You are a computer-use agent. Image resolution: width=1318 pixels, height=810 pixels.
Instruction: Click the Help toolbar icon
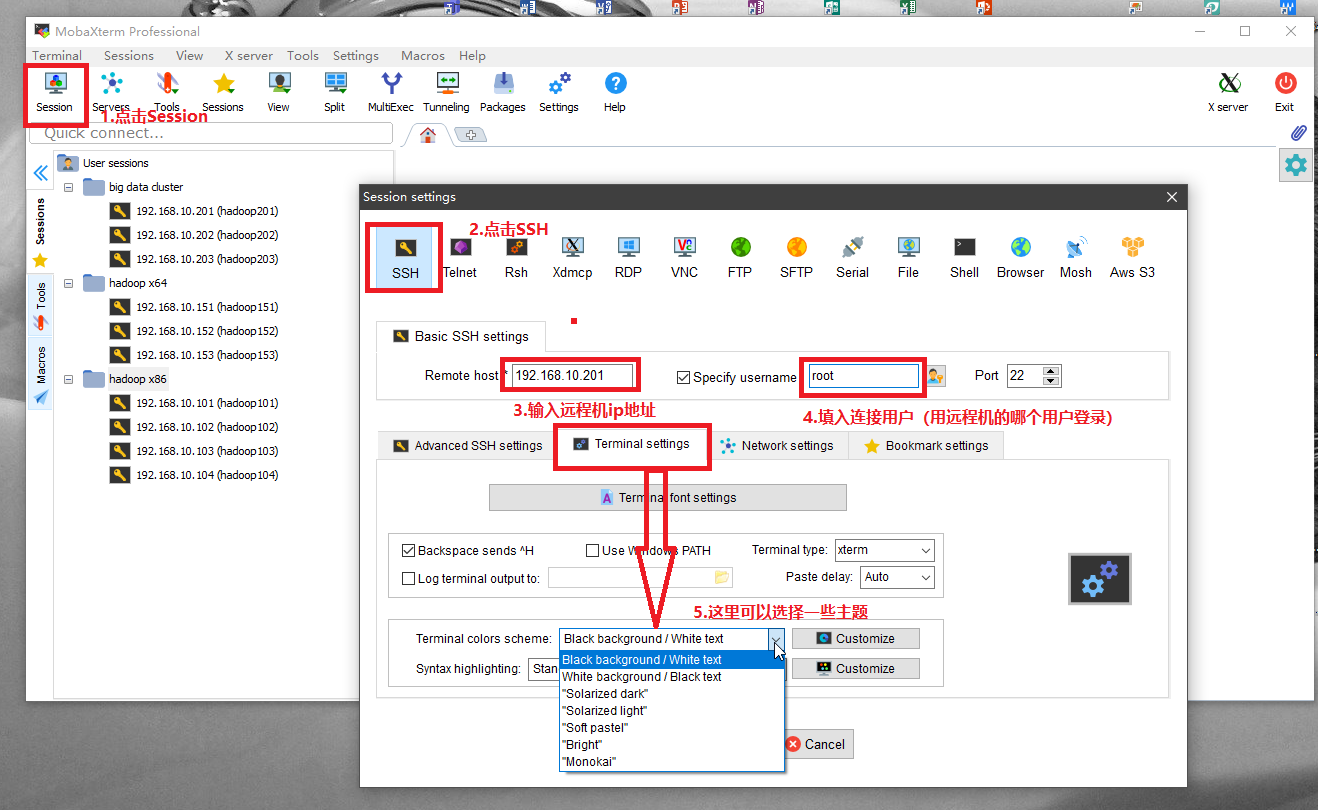coord(615,92)
